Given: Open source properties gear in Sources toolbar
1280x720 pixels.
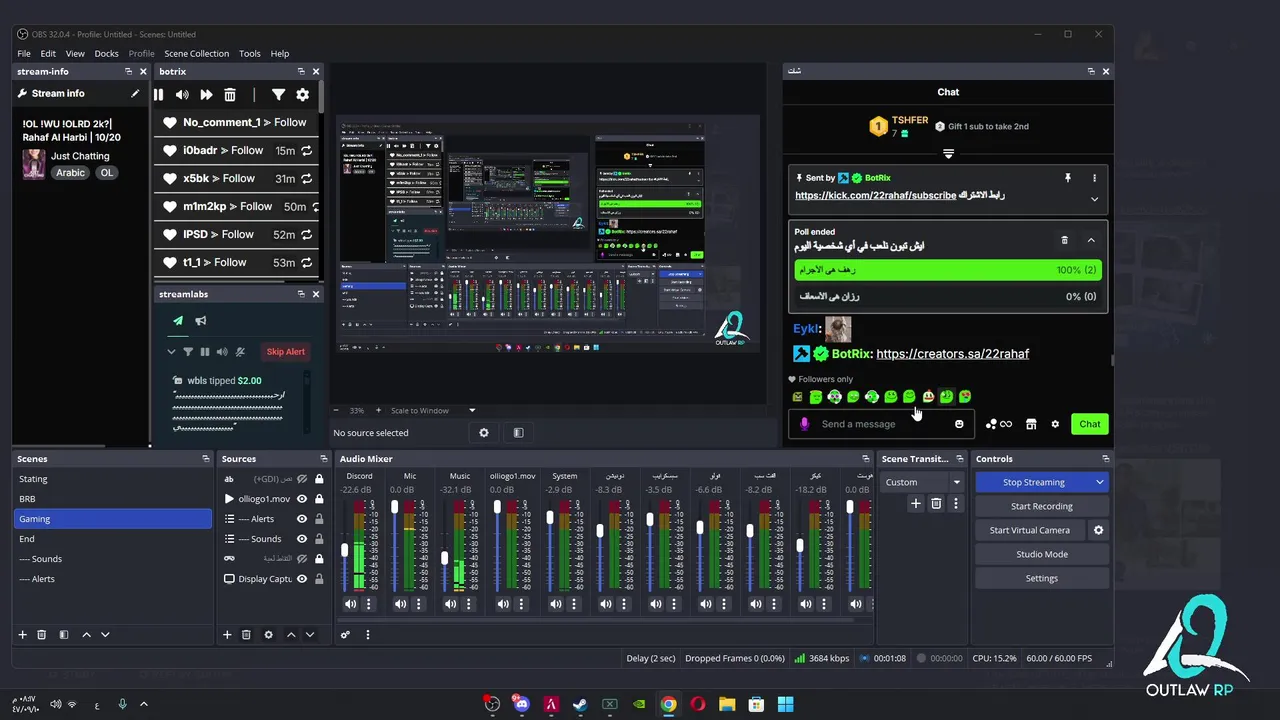Looking at the screenshot, I should [268, 635].
